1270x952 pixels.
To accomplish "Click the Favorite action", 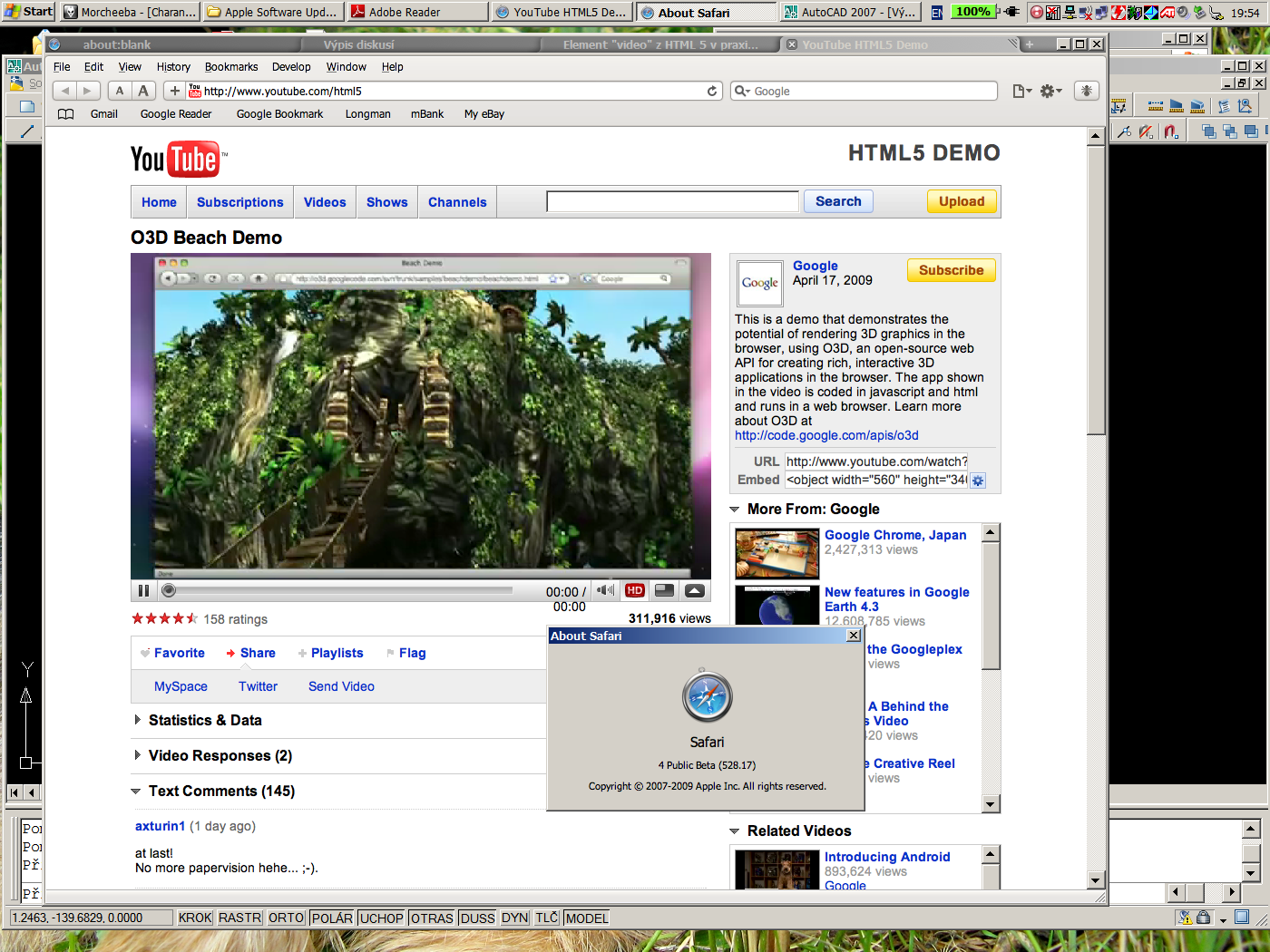I will 179,653.
